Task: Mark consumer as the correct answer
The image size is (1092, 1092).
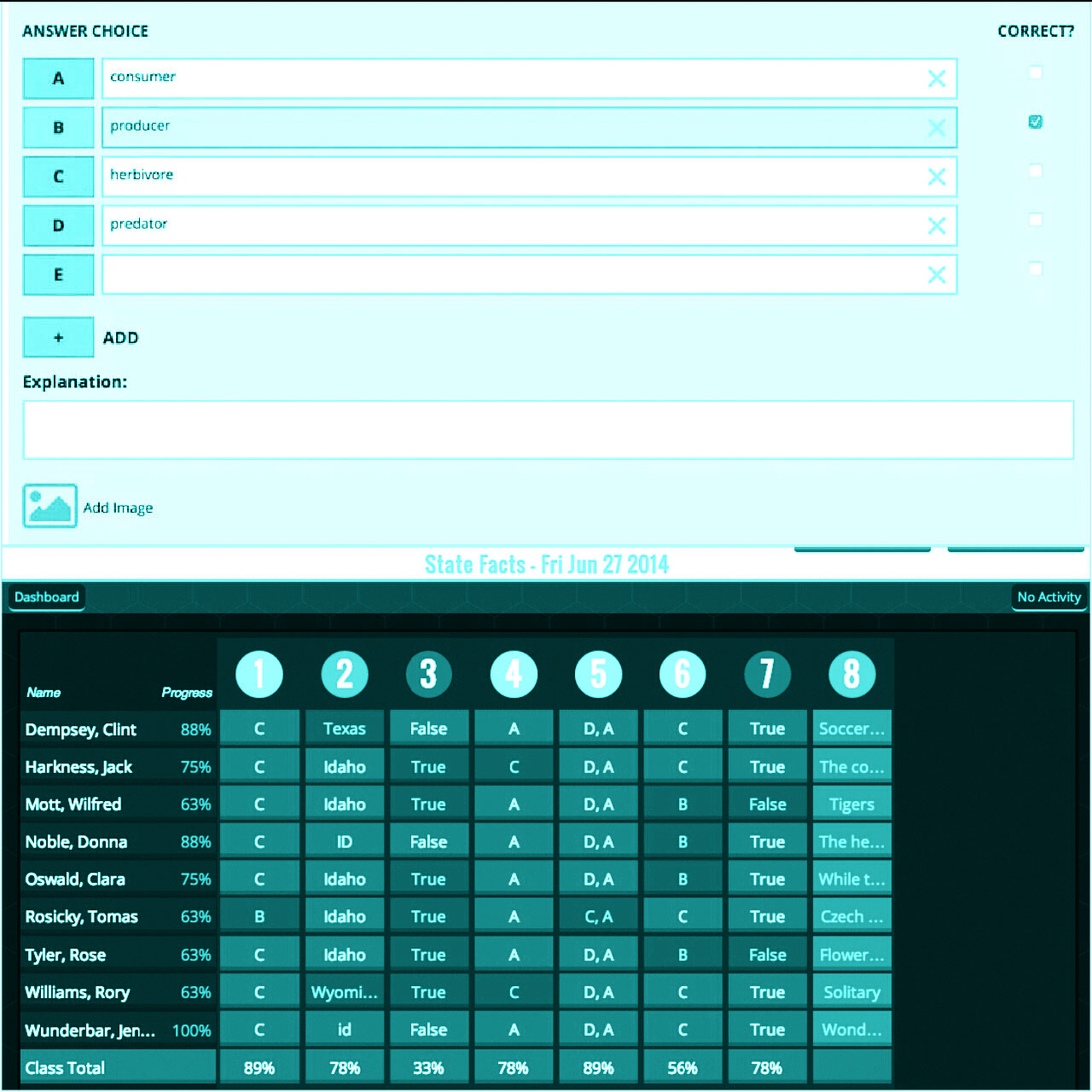Action: pyautogui.click(x=1035, y=73)
